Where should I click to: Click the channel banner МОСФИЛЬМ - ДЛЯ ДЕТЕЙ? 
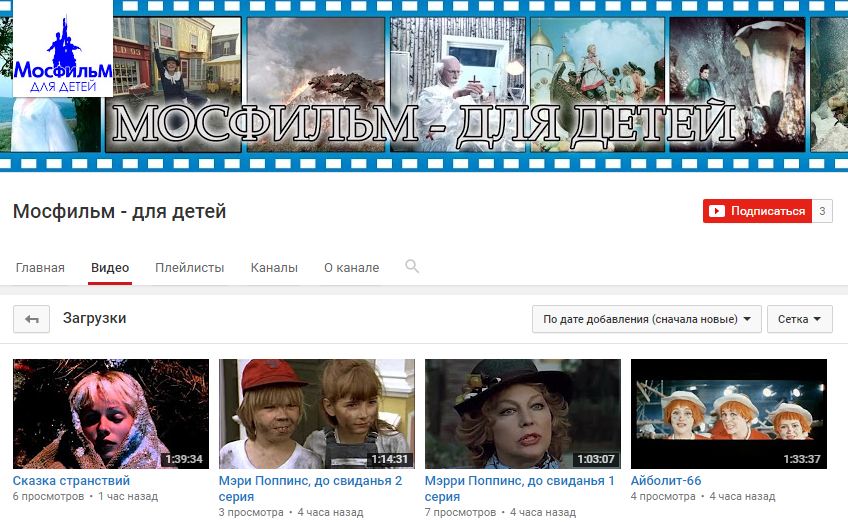424,85
